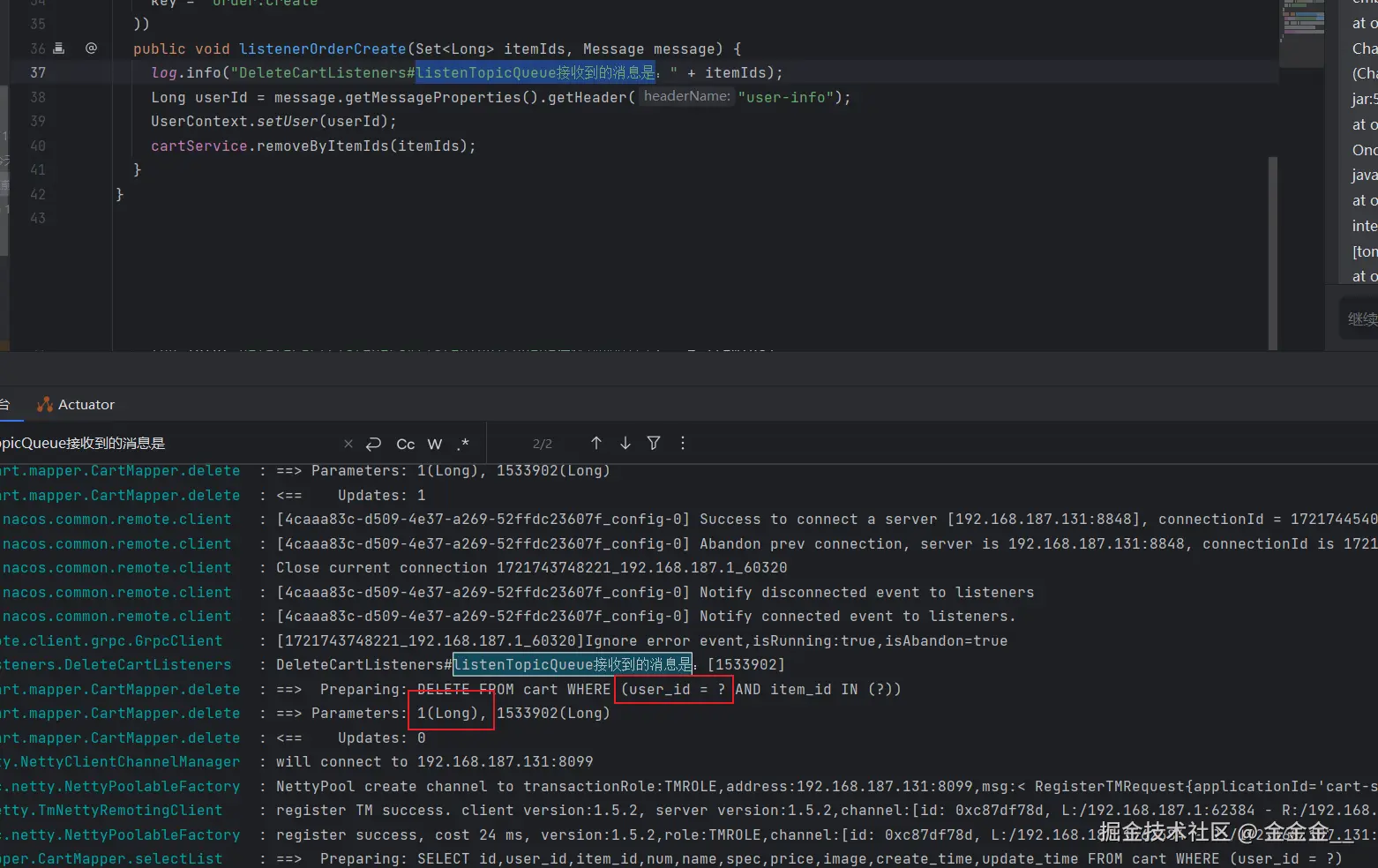
Task: Click line number 40 in gutter
Action: pos(38,146)
